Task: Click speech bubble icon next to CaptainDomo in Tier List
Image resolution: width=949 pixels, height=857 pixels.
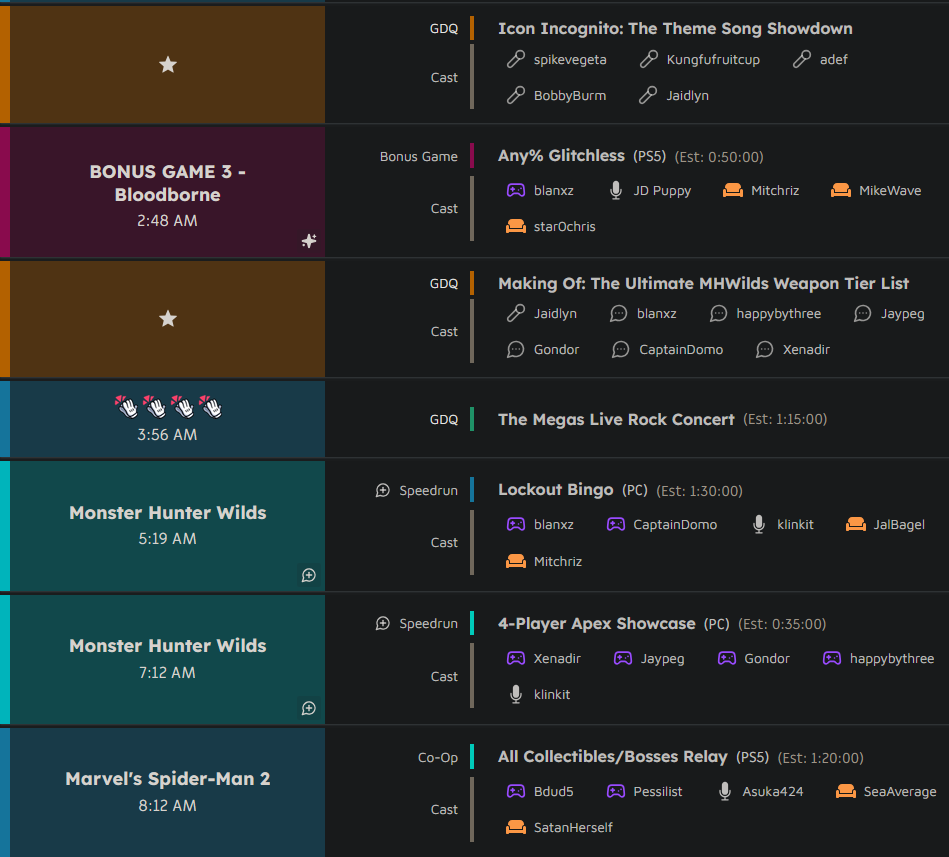Action: click(620, 349)
